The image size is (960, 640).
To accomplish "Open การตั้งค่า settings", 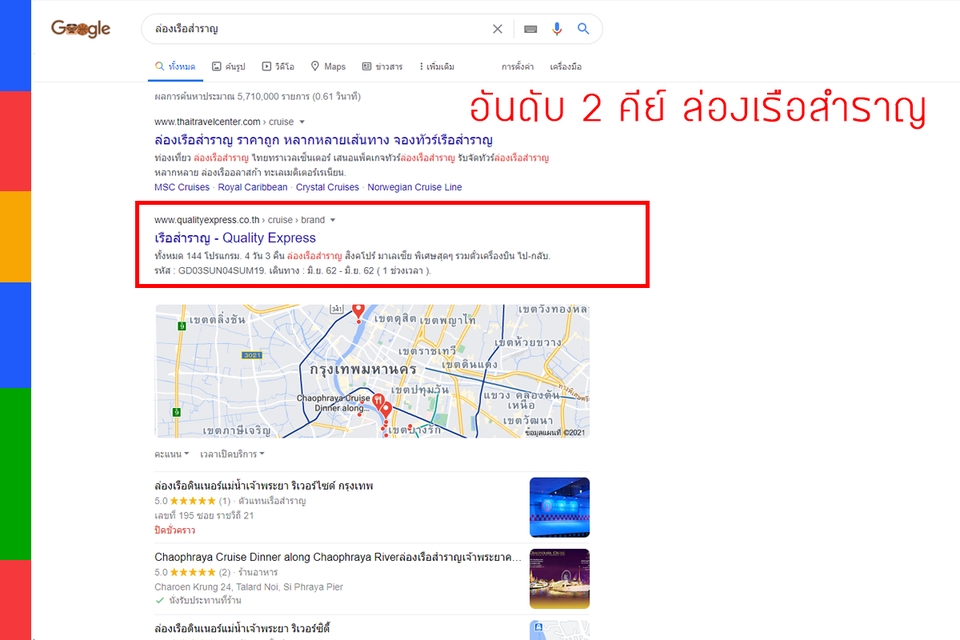I will pos(517,66).
